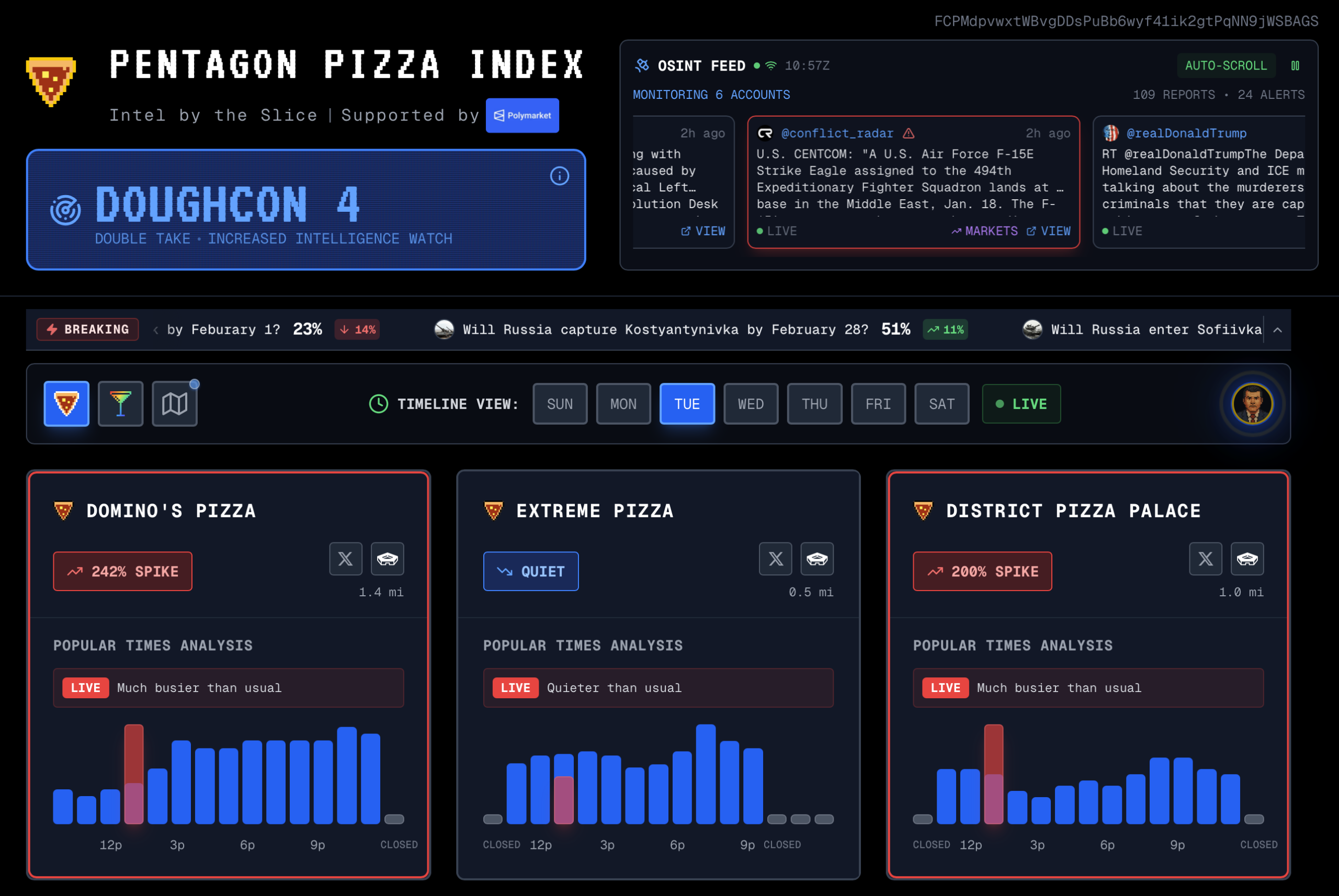Click X icon on Domino's Pizza card
The height and width of the screenshot is (896, 1339).
click(x=346, y=558)
